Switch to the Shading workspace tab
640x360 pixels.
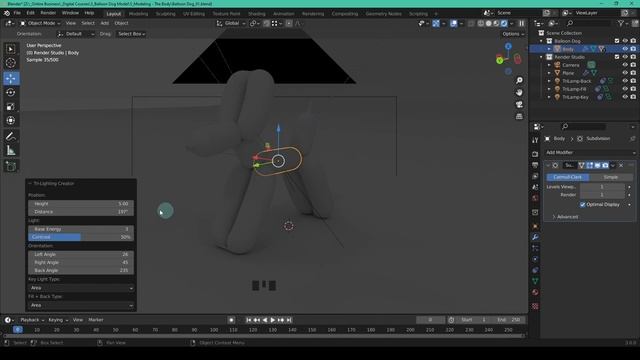click(256, 14)
